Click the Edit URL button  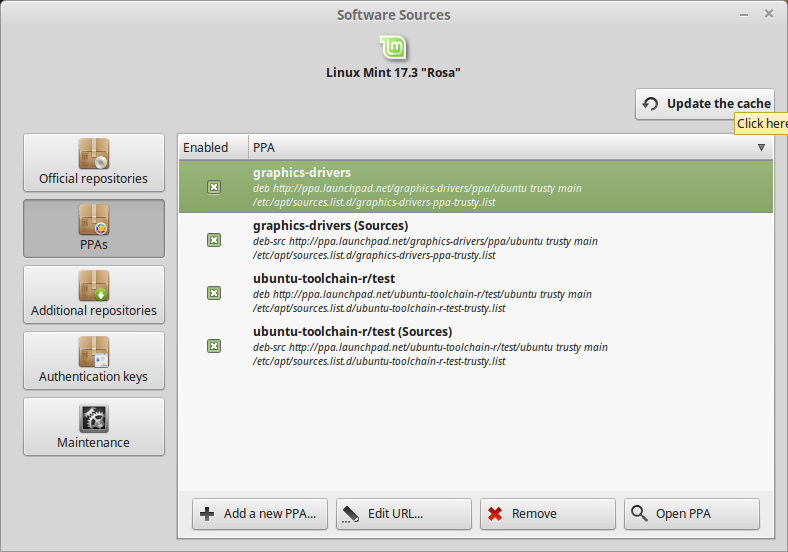coord(404,514)
